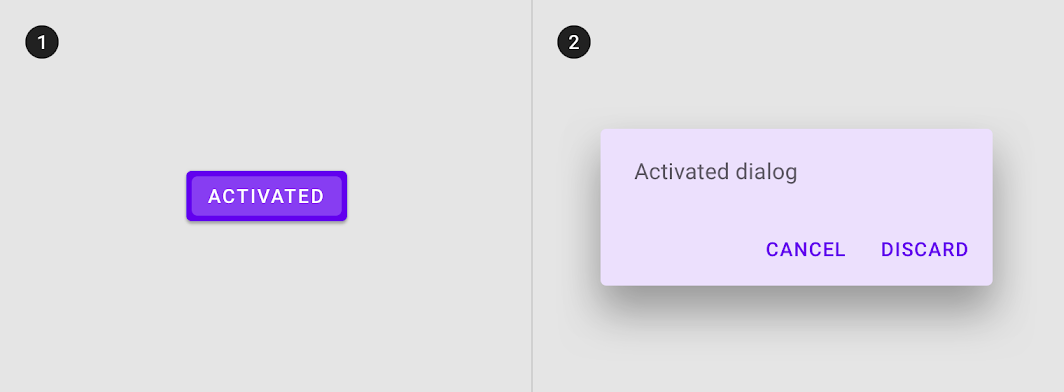Click the word 'dialog' in the dialog heading
The width and height of the screenshot is (1064, 392).
tap(766, 172)
